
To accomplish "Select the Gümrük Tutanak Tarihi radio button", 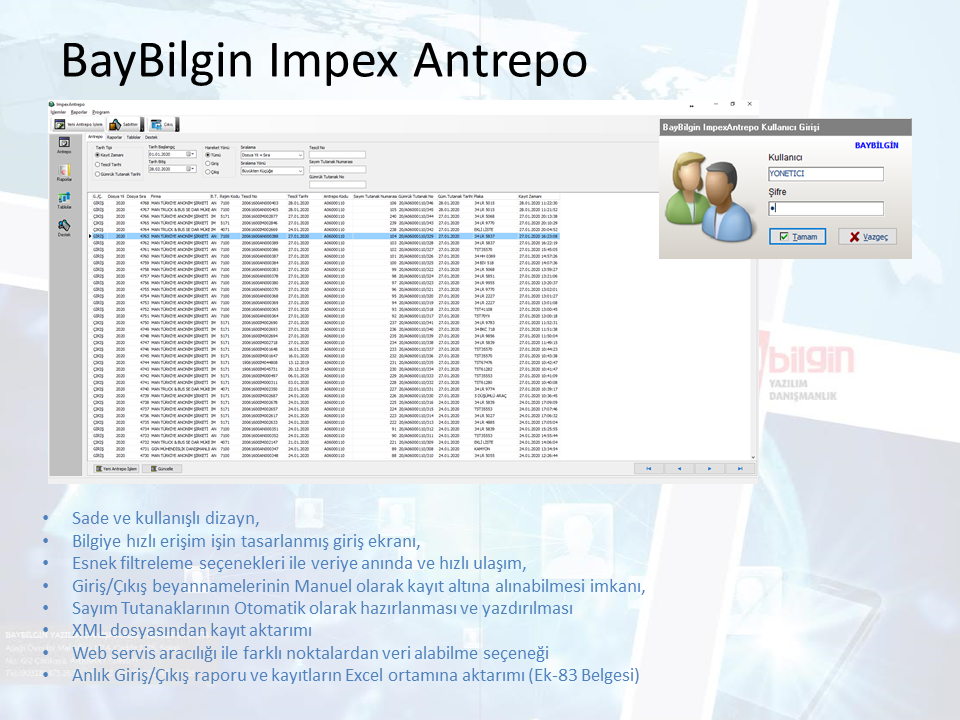I will 97,174.
